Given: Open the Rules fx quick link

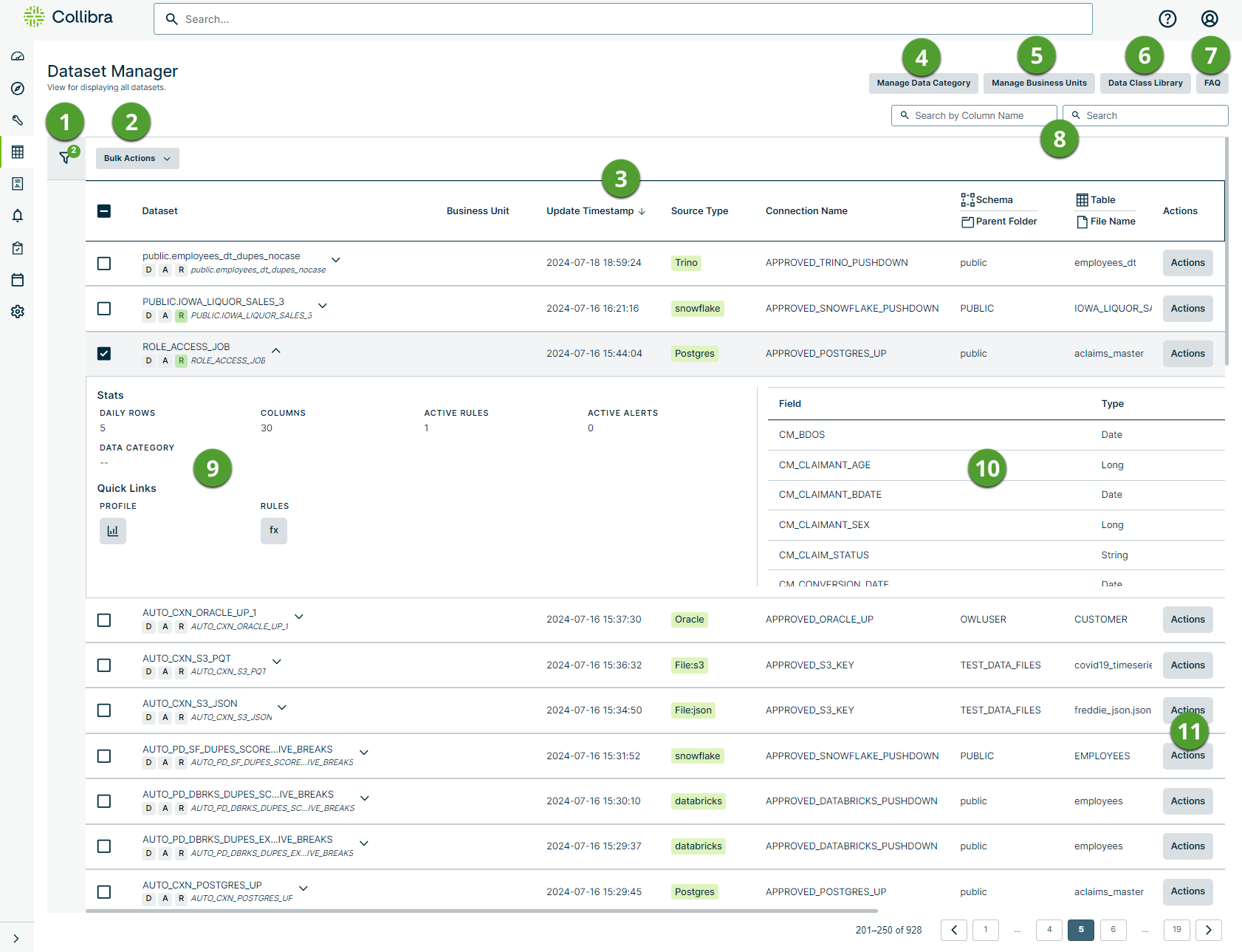Looking at the screenshot, I should click(x=273, y=530).
